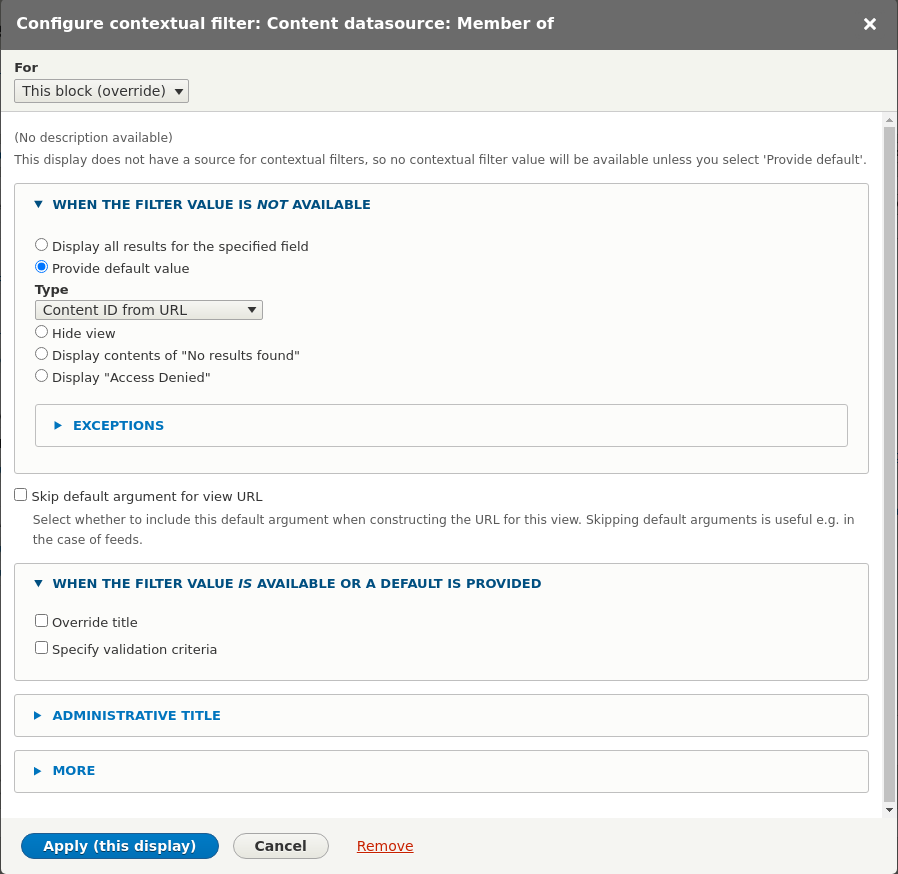Enable 'Specify validation criteria'
The height and width of the screenshot is (874, 898).
(x=41, y=647)
